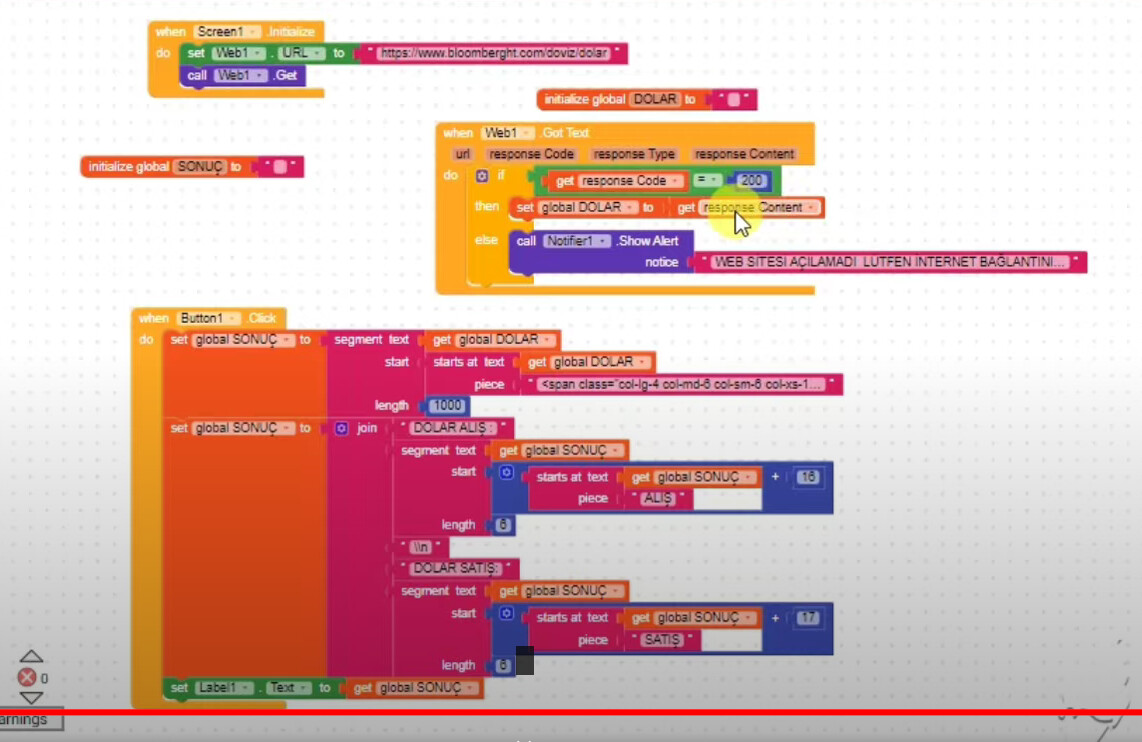Open the join block's mutator gear
Viewport: 1142px width, 742px height.
click(341, 428)
